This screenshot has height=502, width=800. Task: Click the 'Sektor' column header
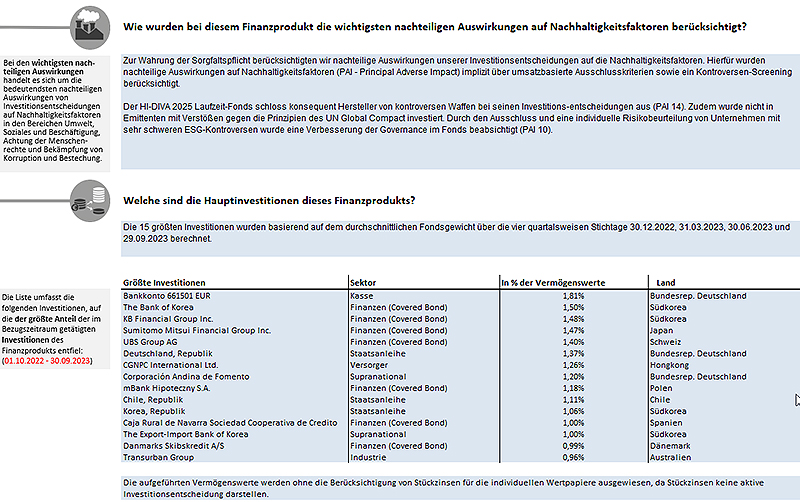pyautogui.click(x=363, y=282)
